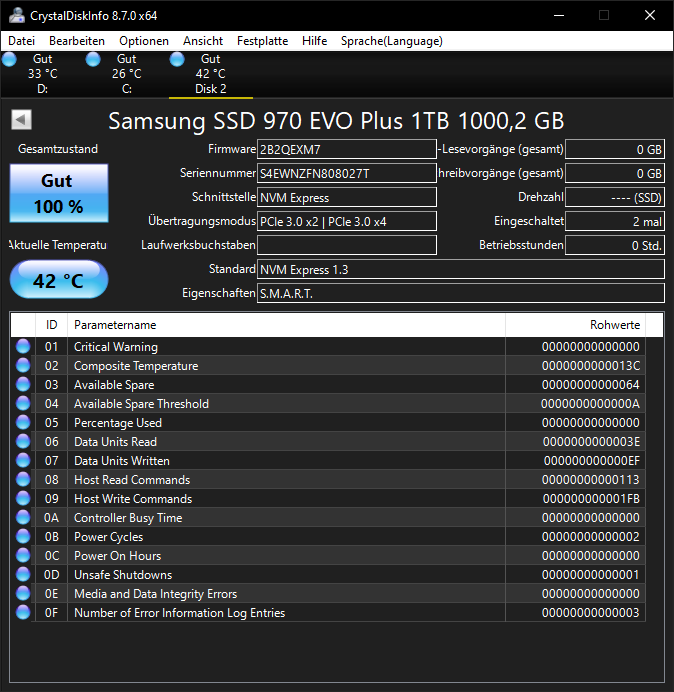Click status orb for Number of Error Information Log Entries
Image resolution: width=674 pixels, height=692 pixels.
coord(23,612)
